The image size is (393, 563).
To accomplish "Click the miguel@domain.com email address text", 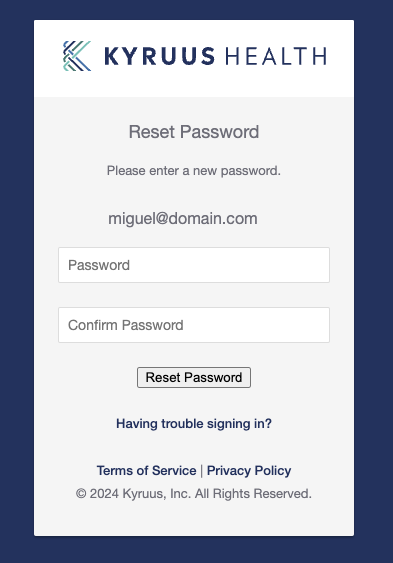I will [x=183, y=219].
